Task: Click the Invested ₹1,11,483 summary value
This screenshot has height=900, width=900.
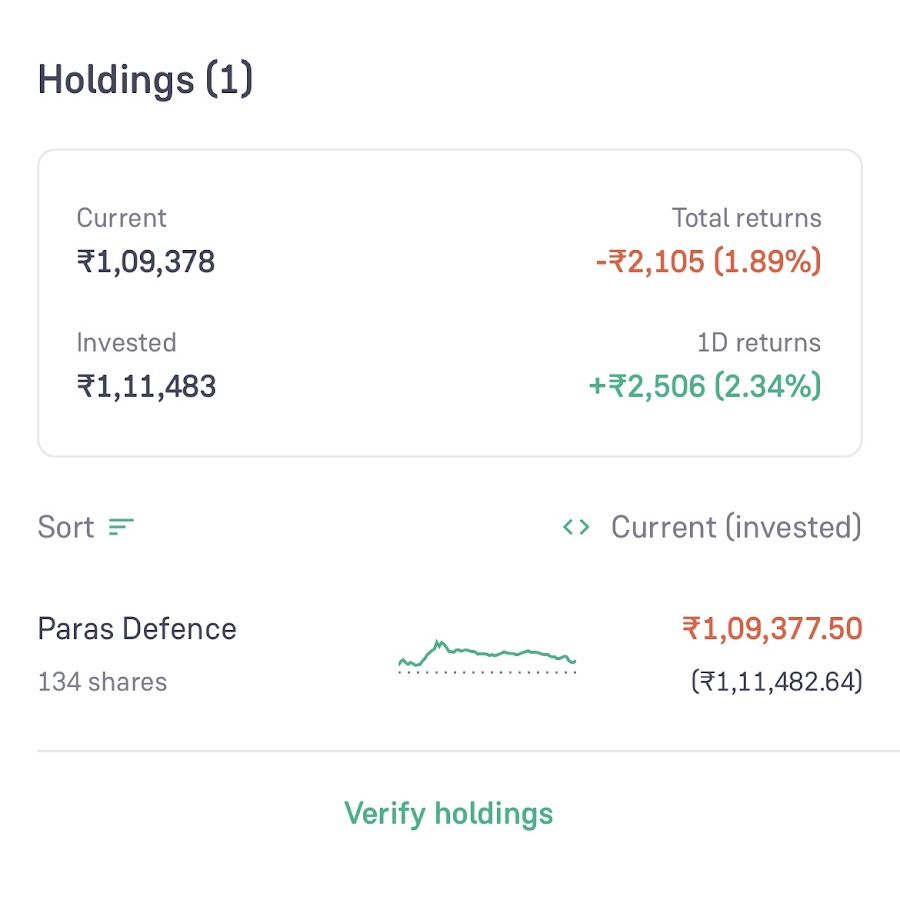Action: 146,386
